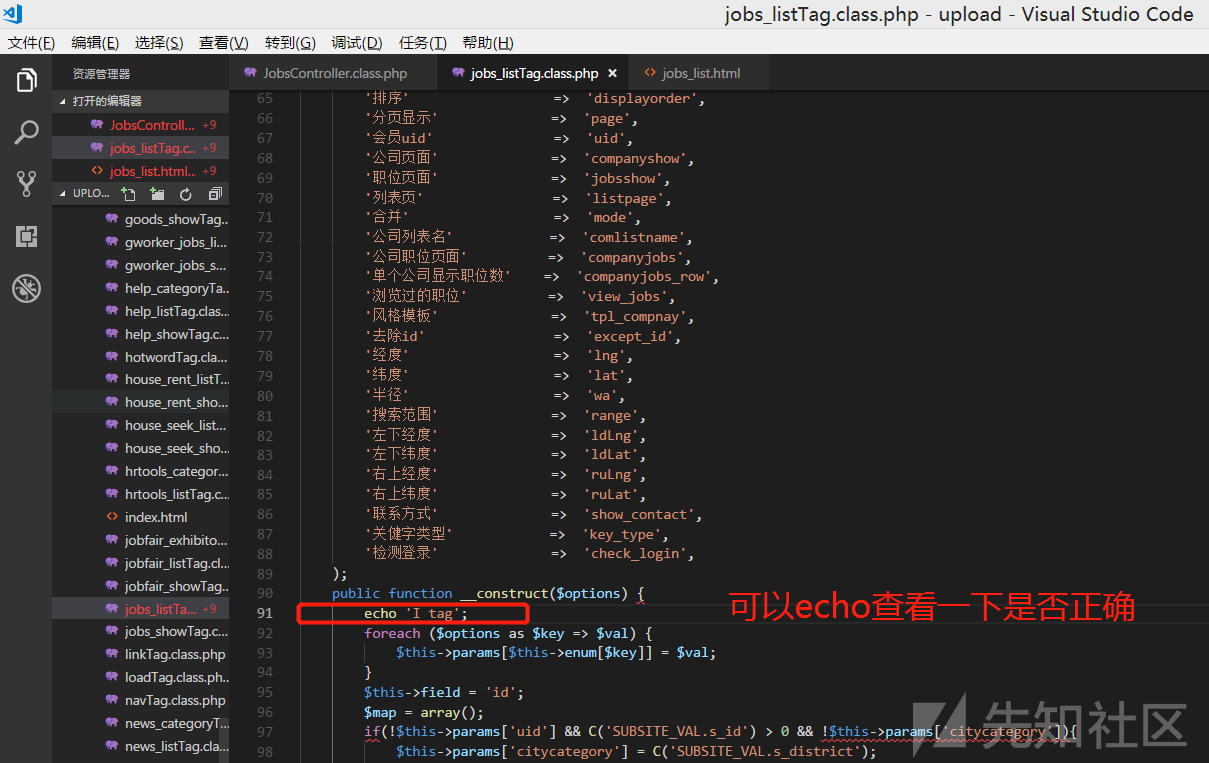The width and height of the screenshot is (1209, 763).
Task: Open the Source Control view
Action: point(26,184)
